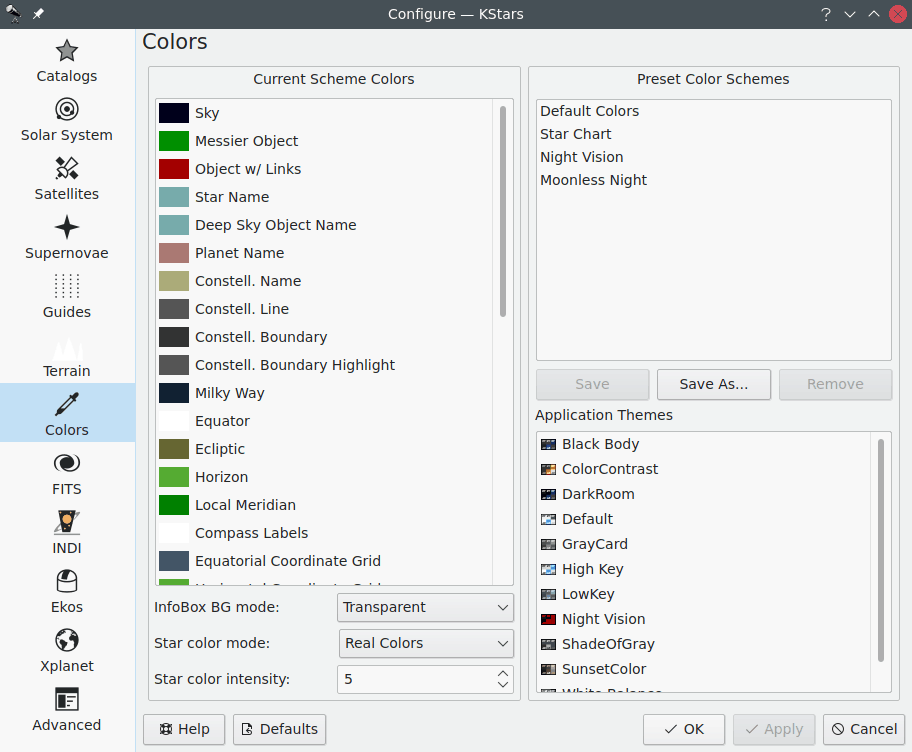Click the Messier Object green color swatch
This screenshot has height=752, width=912.
coord(174,141)
